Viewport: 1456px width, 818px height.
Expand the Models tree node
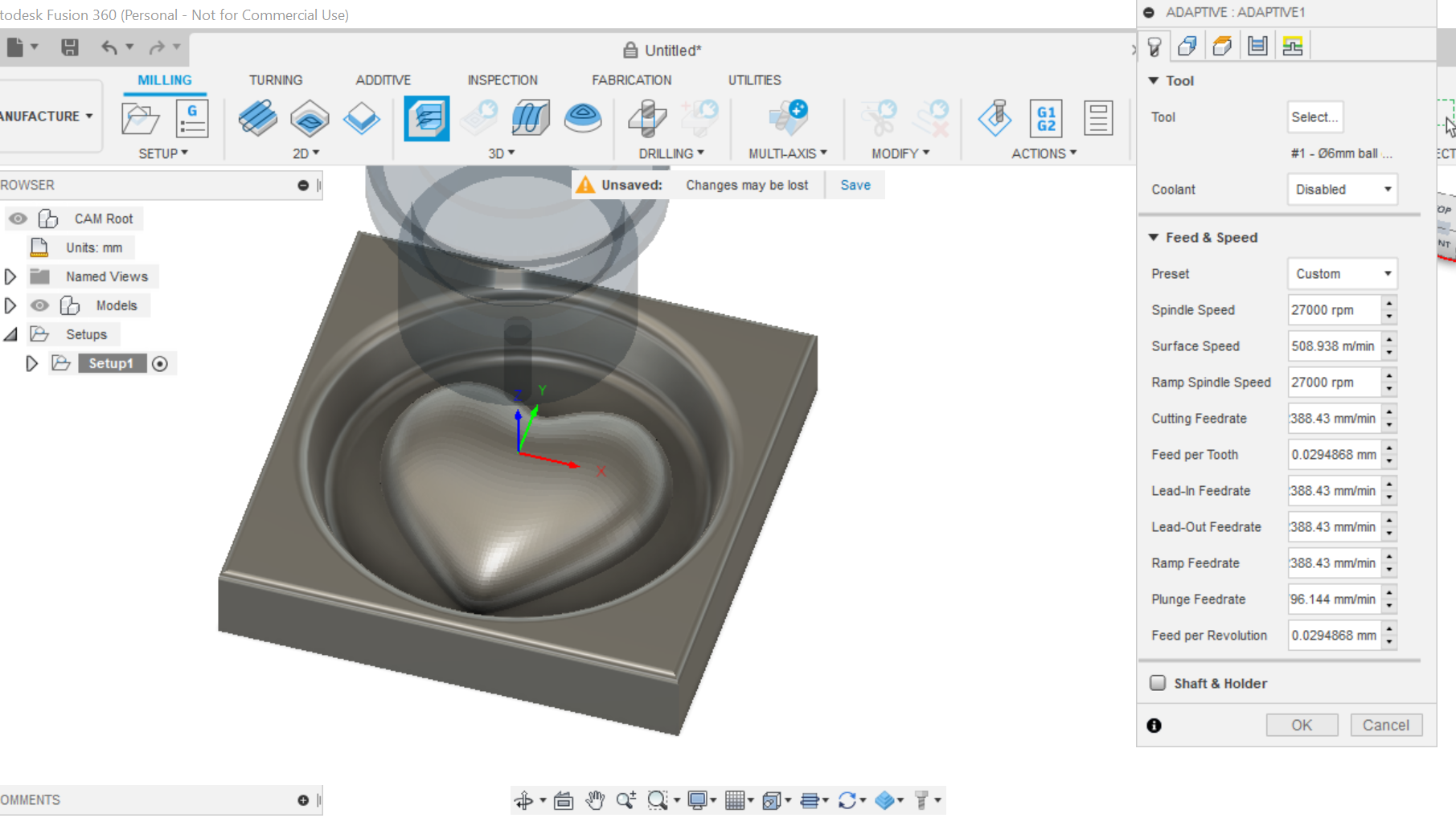click(10, 305)
